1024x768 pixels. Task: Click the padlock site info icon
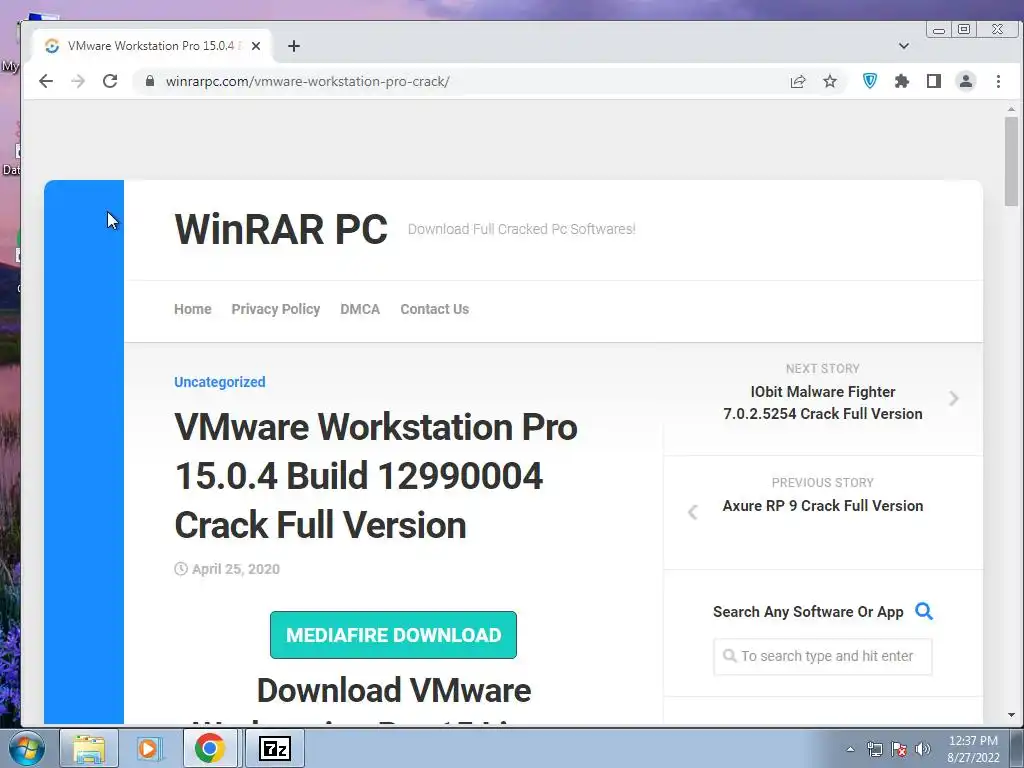coord(150,81)
